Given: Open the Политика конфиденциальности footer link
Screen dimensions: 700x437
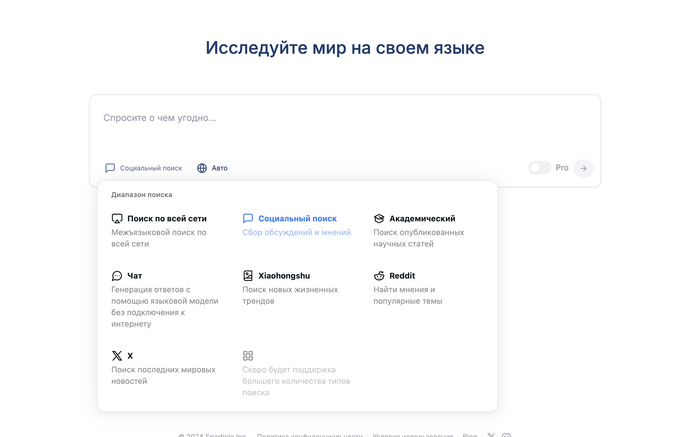Looking at the screenshot, I should (309, 435).
